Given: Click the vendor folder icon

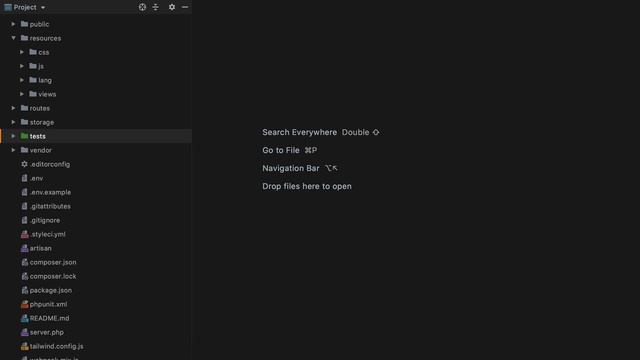Looking at the screenshot, I should 24,150.
